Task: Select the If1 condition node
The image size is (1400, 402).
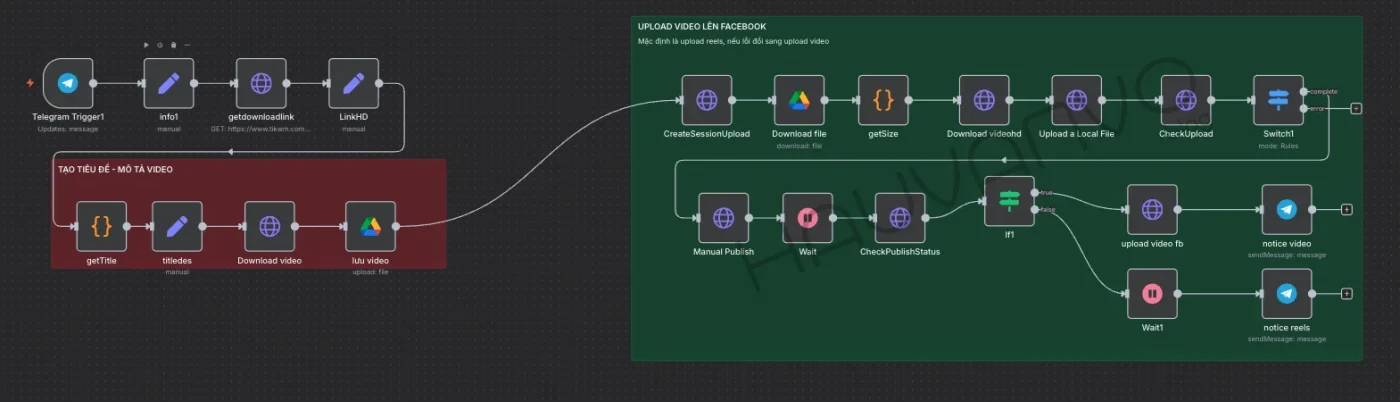Action: tap(1010, 201)
